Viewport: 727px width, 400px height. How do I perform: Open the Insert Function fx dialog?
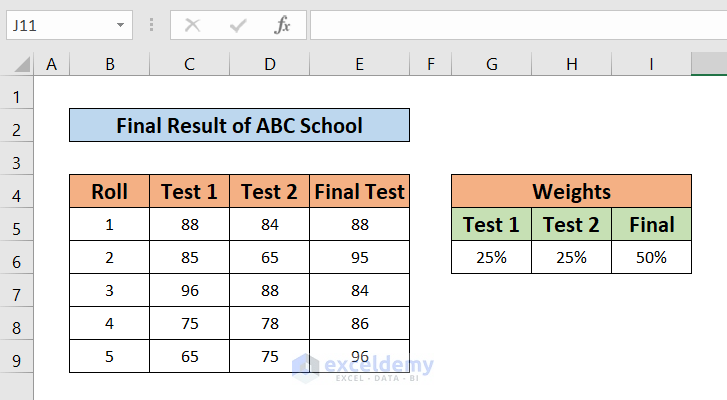click(283, 25)
